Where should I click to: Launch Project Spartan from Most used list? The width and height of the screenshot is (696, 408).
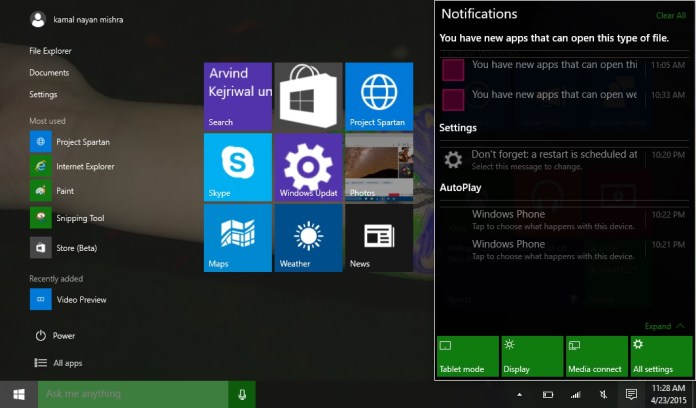[71, 142]
